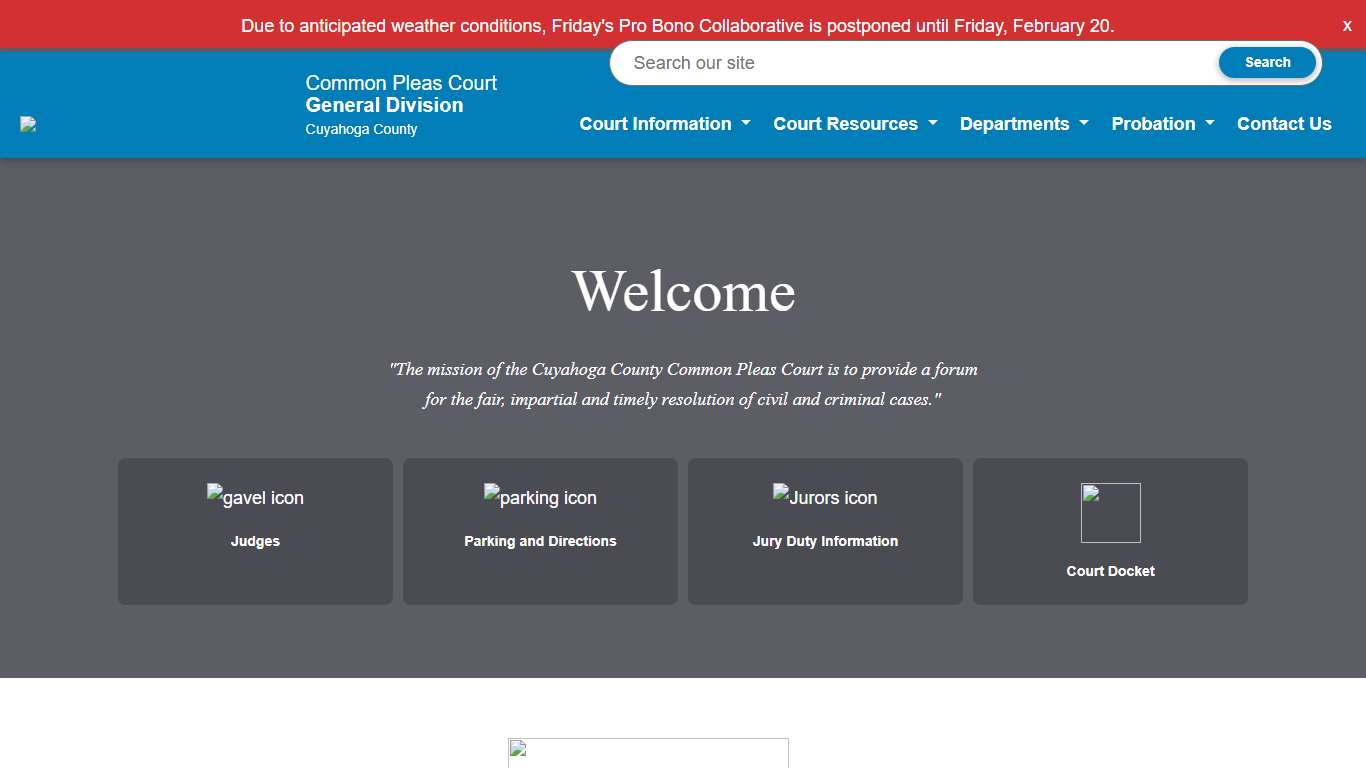Click the gavel icon above Judges
Screen dimensions: 1366x768
click(255, 497)
